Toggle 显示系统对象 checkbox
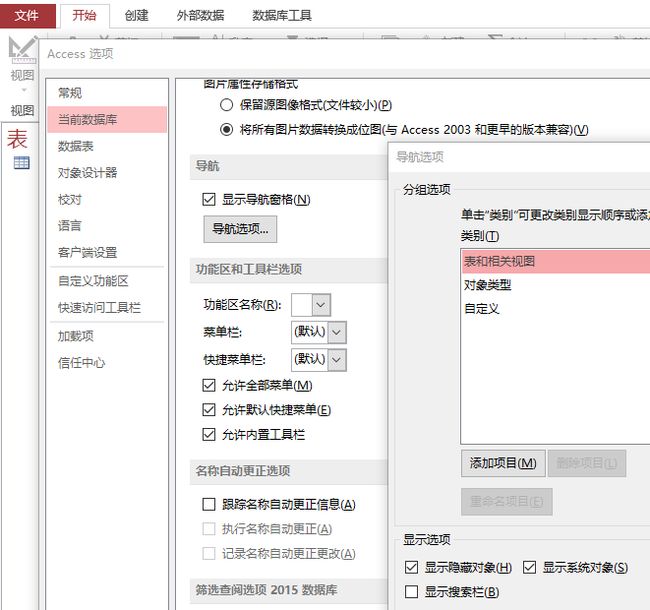Viewport: 650px width, 610px height. [529, 567]
